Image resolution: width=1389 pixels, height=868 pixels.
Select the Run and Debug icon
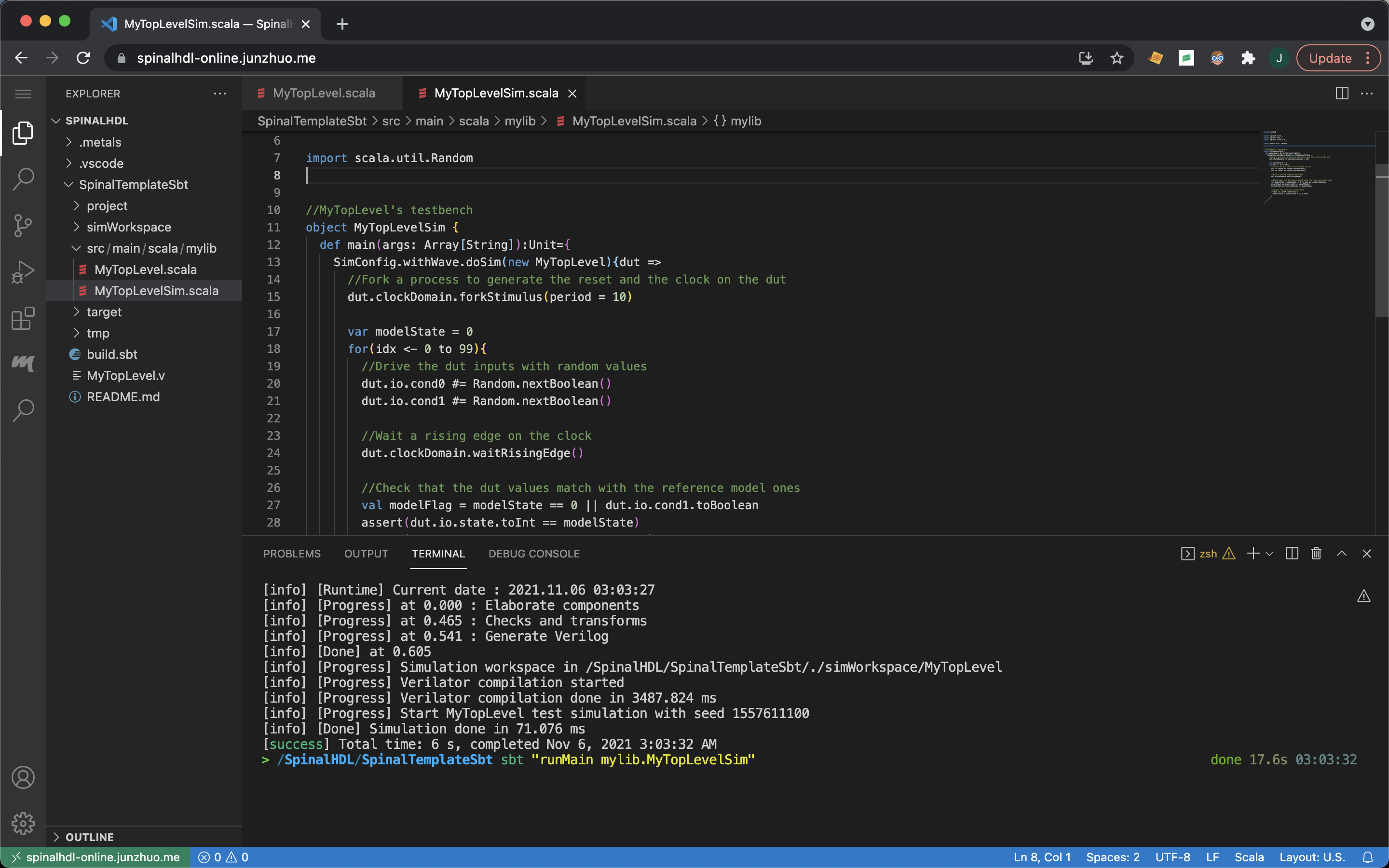(x=23, y=271)
